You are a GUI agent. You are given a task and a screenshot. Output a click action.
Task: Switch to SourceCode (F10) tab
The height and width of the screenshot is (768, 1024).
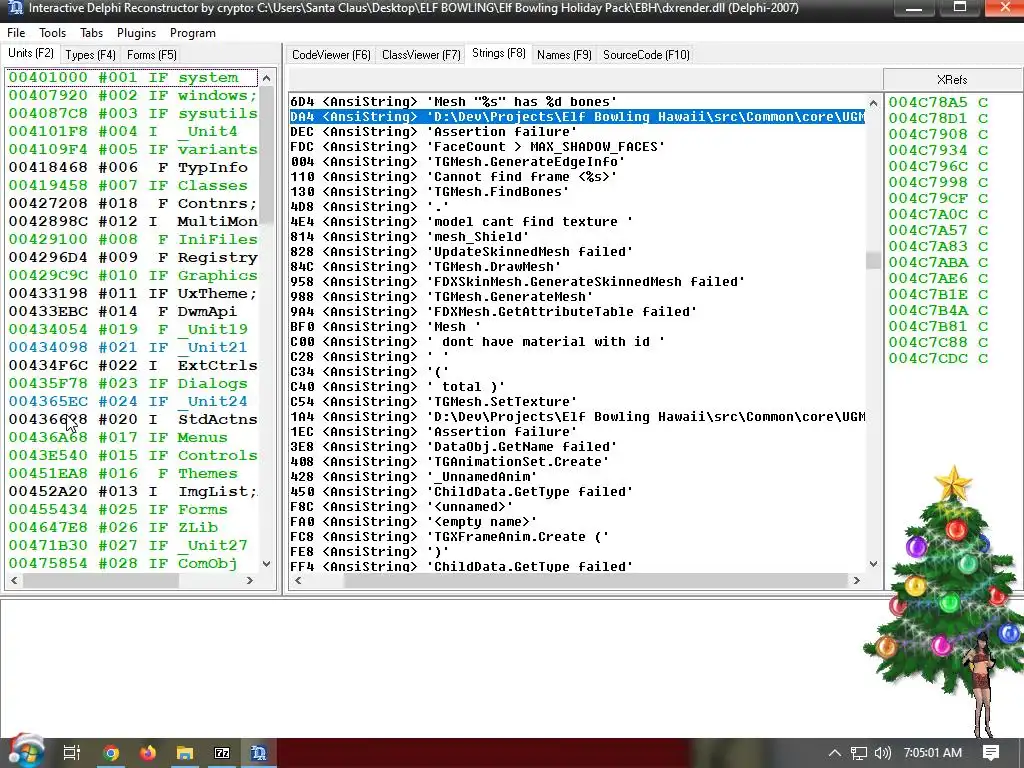pyautogui.click(x=646, y=55)
